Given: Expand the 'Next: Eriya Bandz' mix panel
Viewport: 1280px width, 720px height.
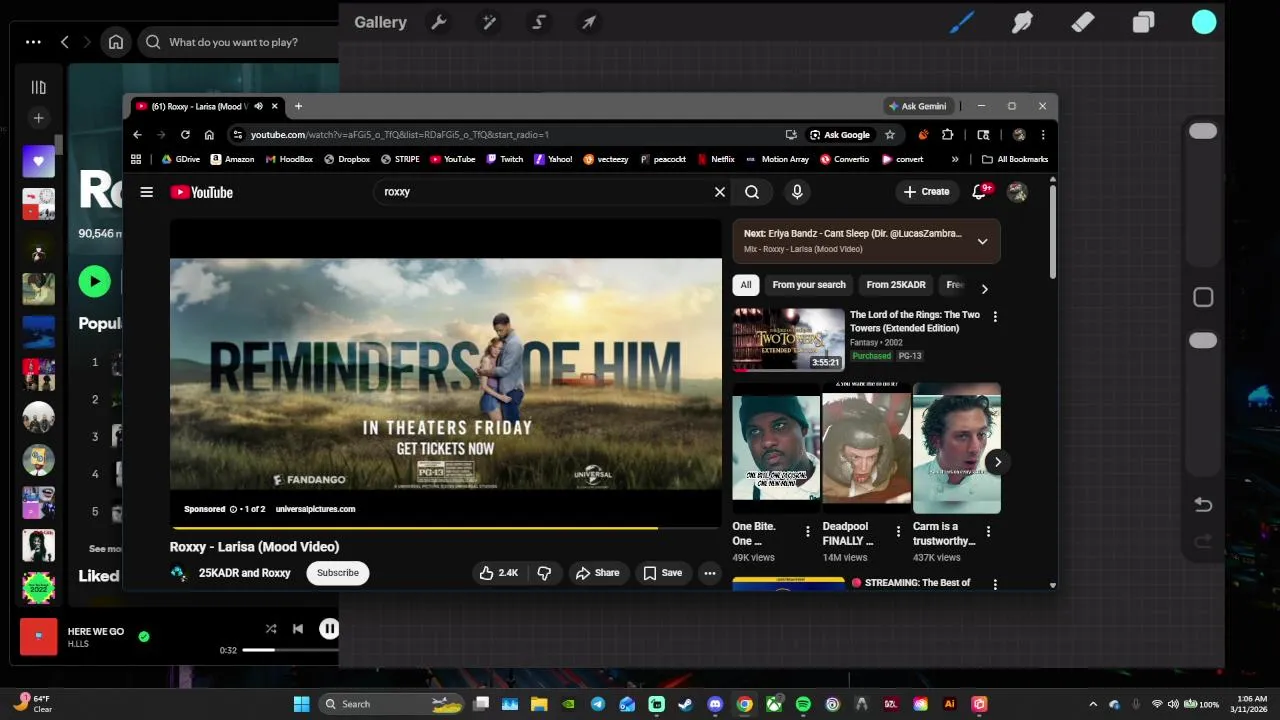Looking at the screenshot, I should click(982, 241).
